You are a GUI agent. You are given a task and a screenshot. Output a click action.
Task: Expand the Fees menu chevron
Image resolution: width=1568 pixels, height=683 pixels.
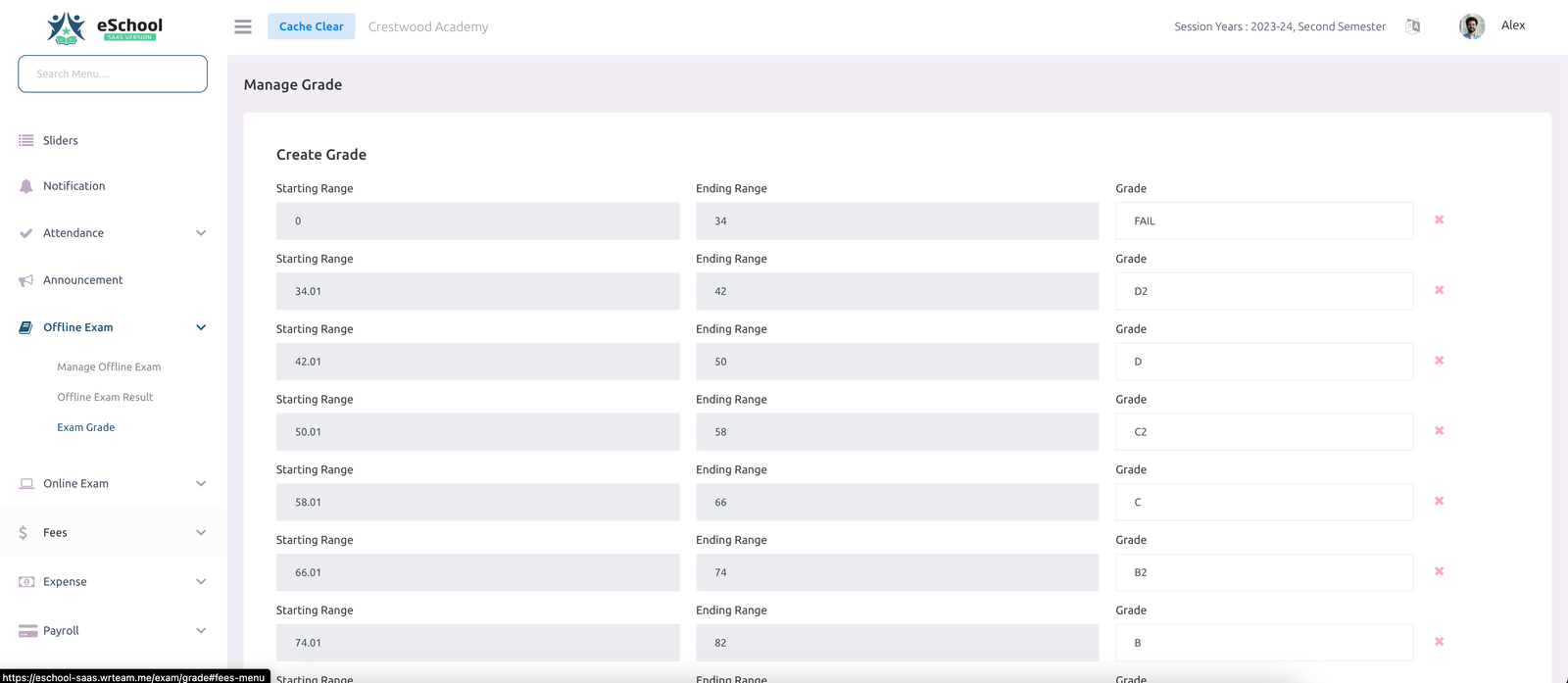click(201, 533)
